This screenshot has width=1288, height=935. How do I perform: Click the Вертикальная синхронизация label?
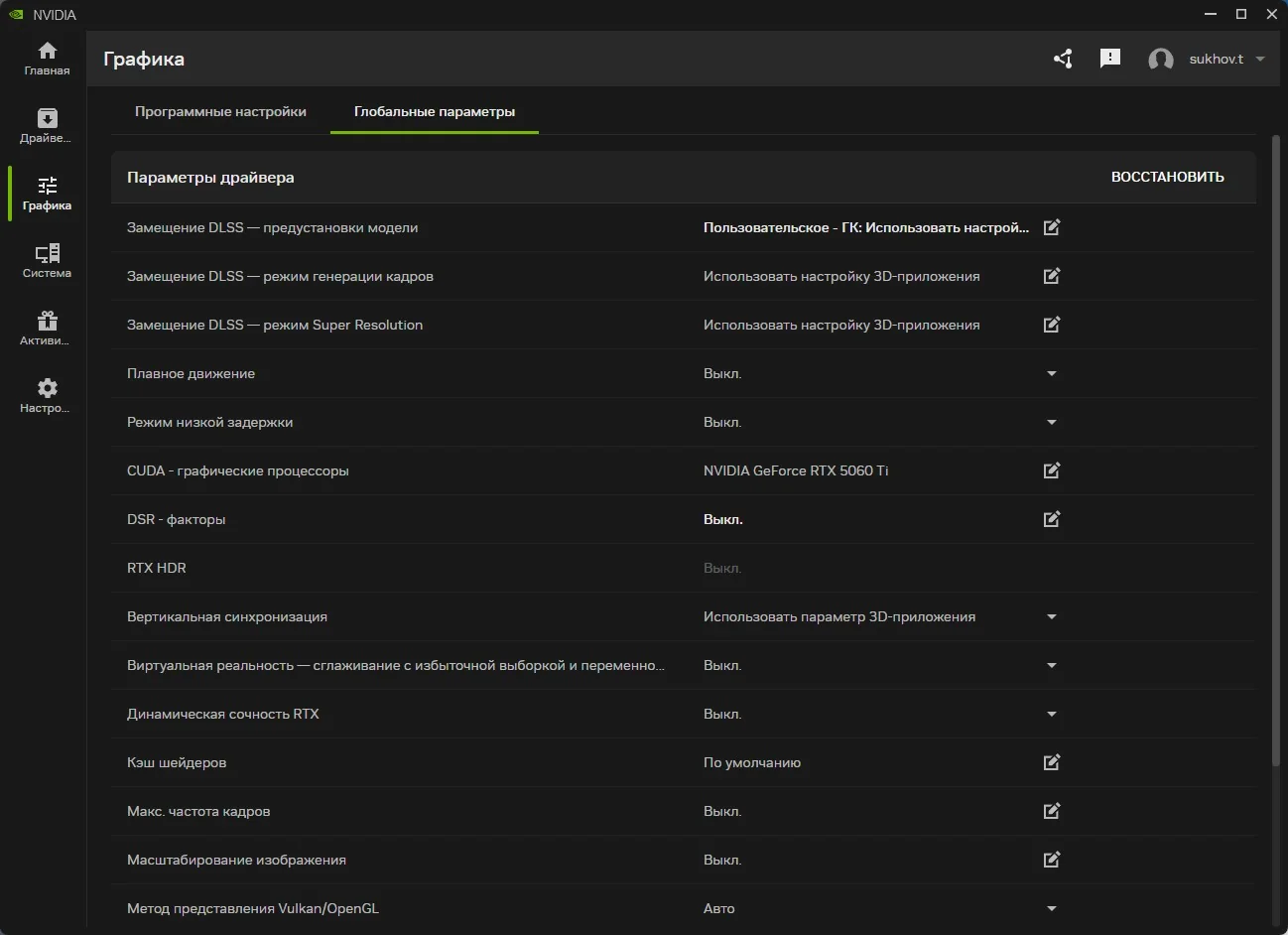click(227, 616)
